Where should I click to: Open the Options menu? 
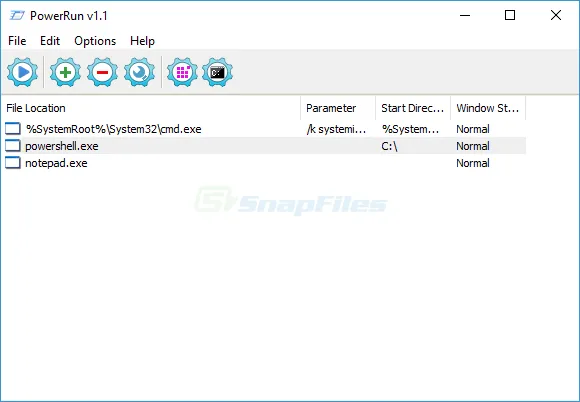(95, 41)
